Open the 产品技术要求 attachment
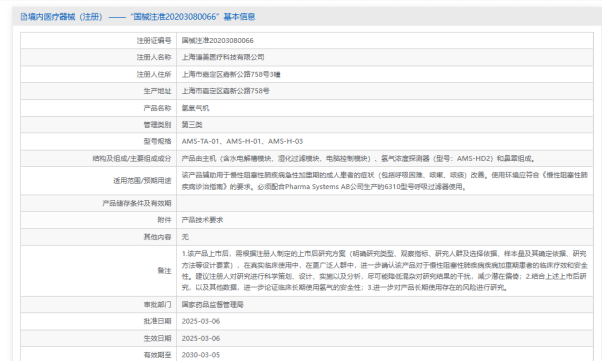The image size is (602, 361). [202, 220]
